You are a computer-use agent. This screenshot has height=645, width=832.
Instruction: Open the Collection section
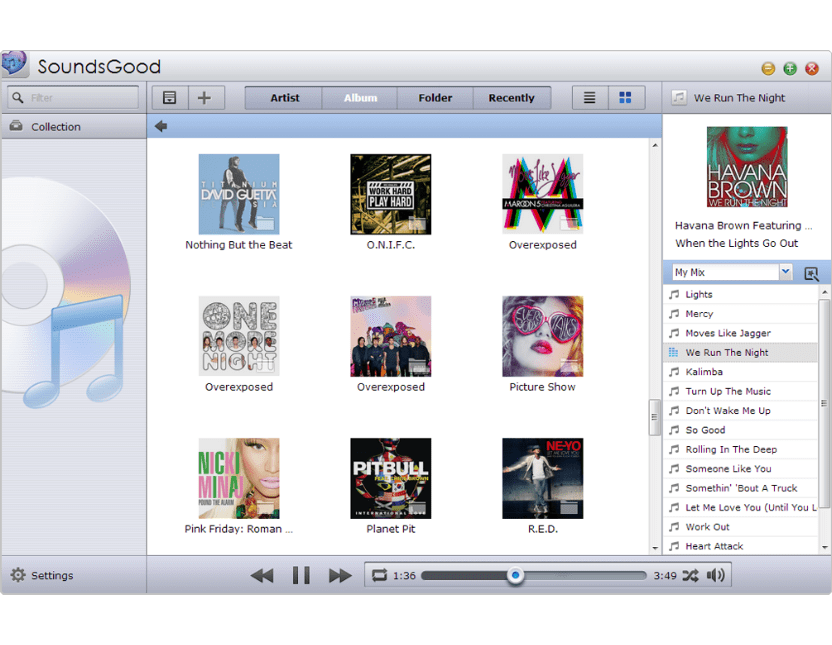click(x=55, y=127)
